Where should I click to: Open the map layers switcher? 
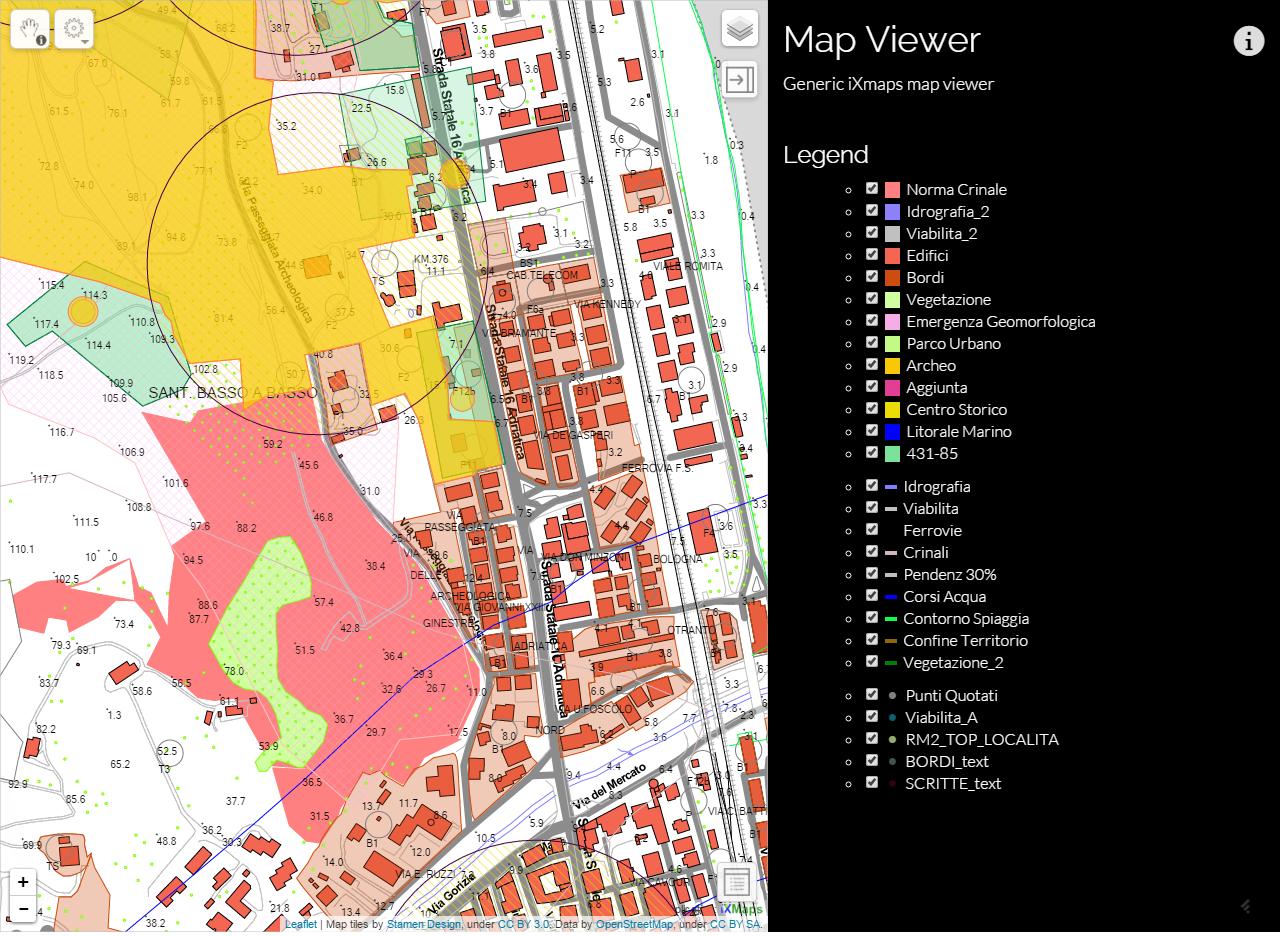pos(740,29)
